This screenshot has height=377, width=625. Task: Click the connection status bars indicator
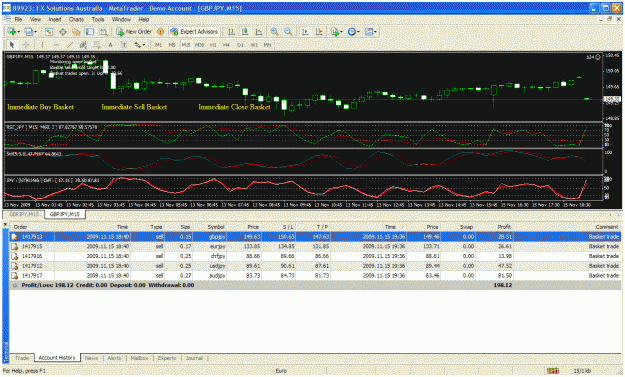pyautogui.click(x=552, y=371)
